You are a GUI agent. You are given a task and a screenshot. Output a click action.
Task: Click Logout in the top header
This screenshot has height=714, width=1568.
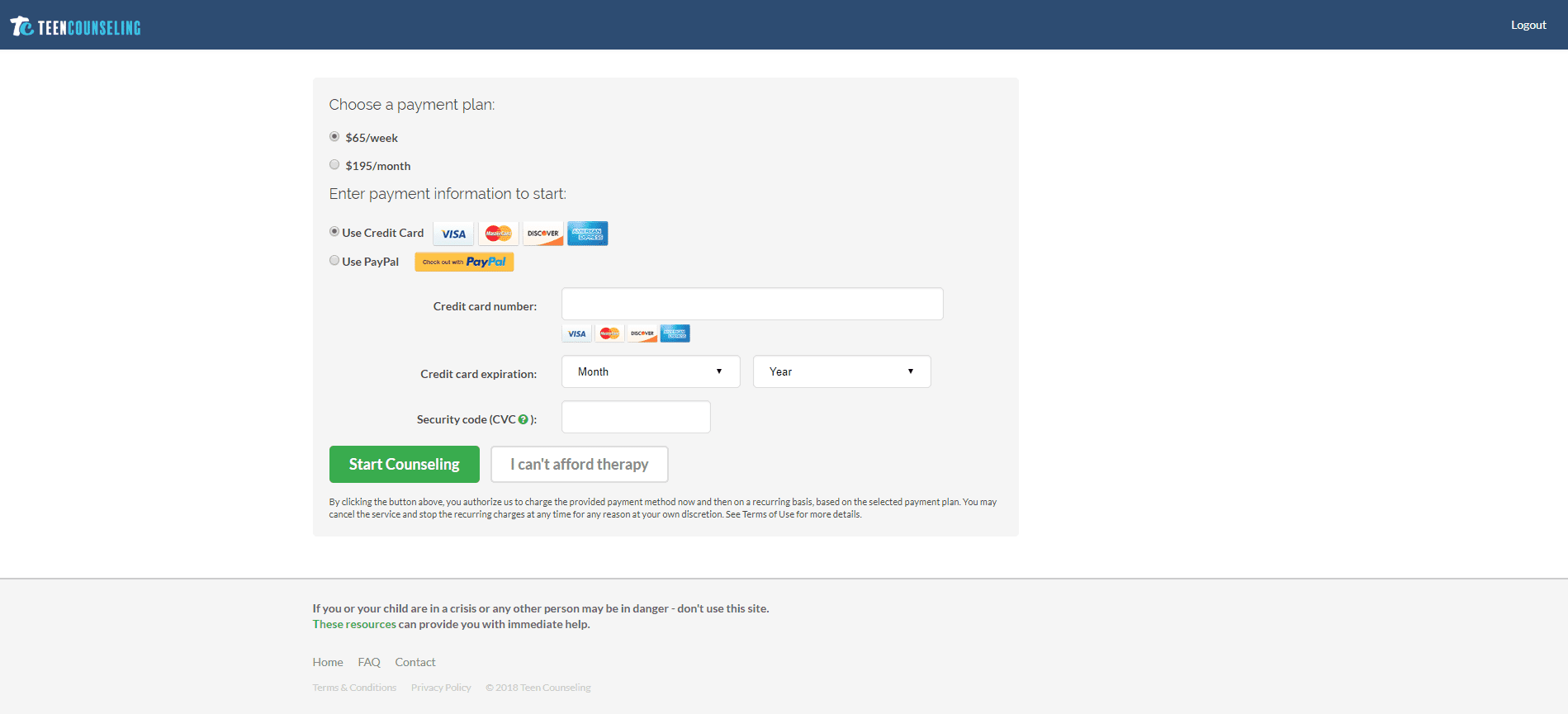[1528, 25]
